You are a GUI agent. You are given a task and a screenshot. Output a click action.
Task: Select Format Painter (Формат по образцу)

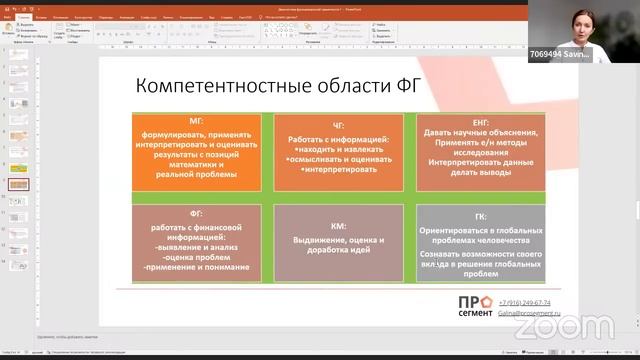coord(33,36)
